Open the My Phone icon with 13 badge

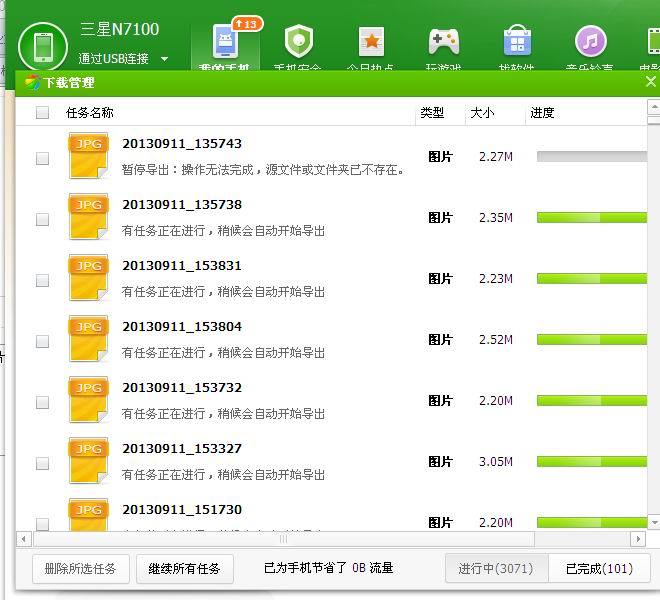(x=226, y=42)
